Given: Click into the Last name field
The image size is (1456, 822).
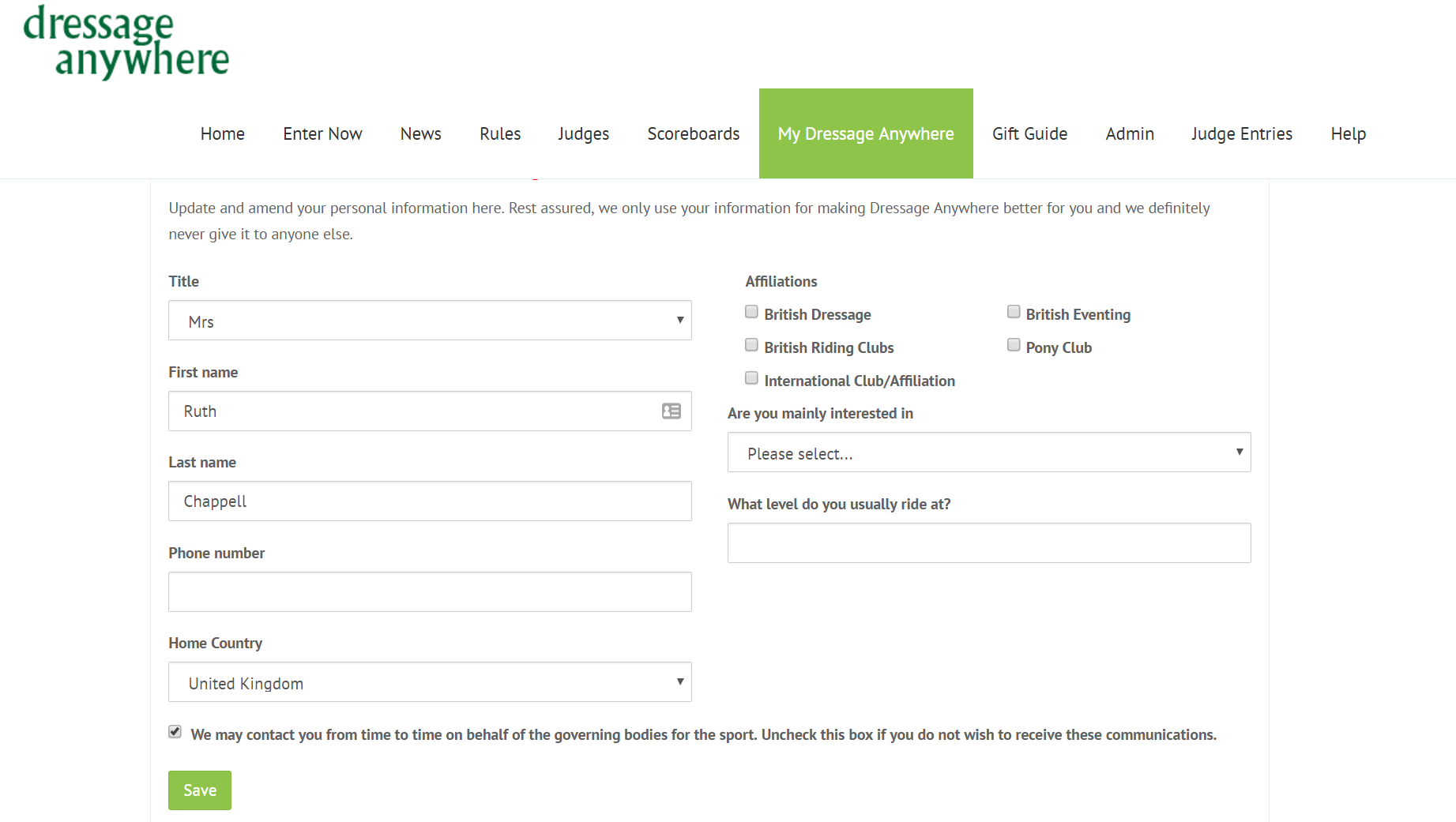Looking at the screenshot, I should pos(430,501).
